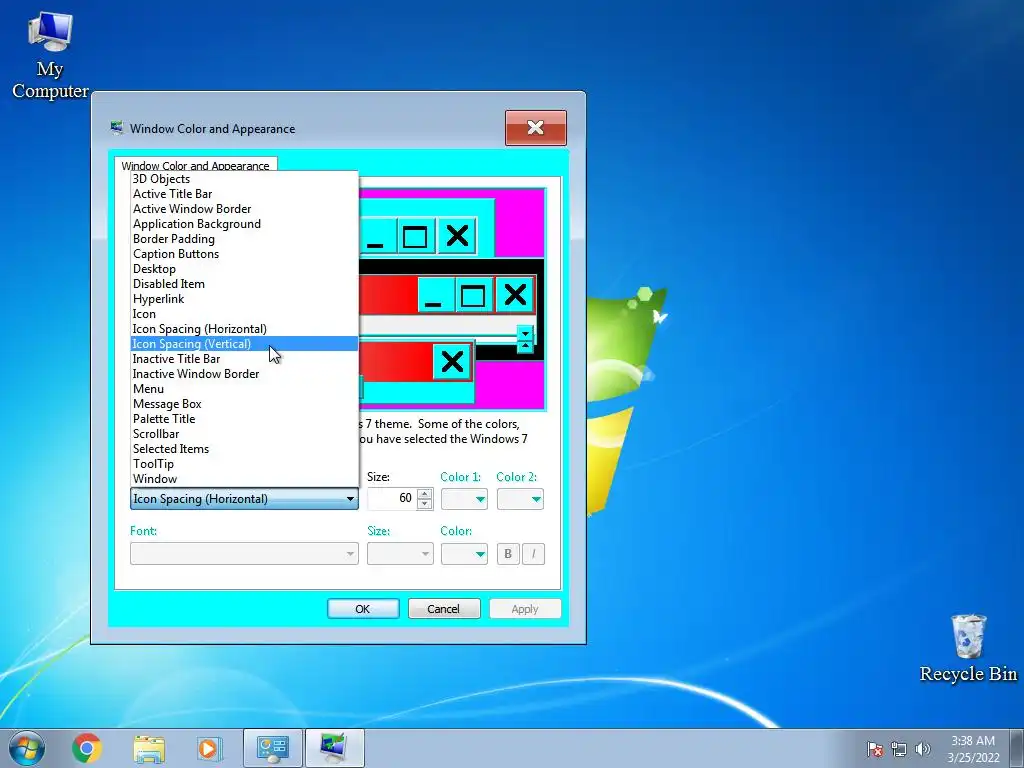Screen dimensions: 1024x768
Task: Open Windows Explorer from the taskbar
Action: point(149,748)
